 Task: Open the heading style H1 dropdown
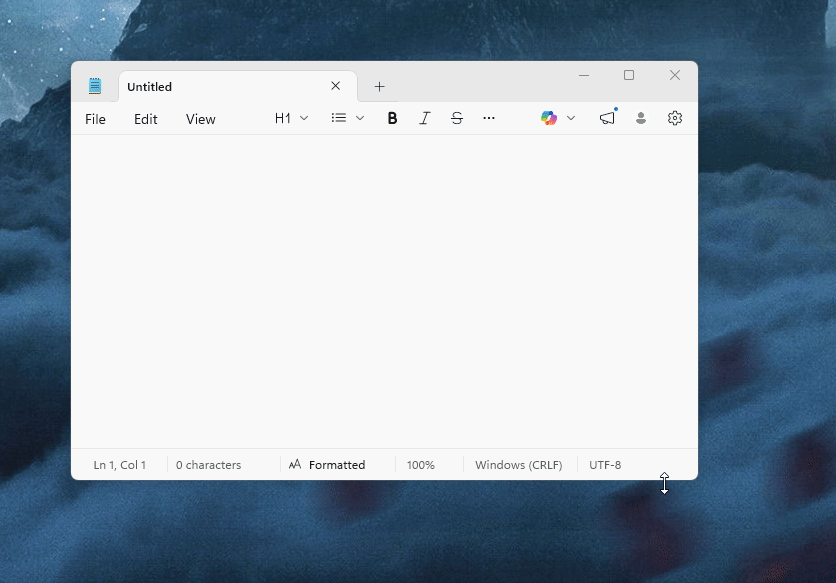[290, 118]
